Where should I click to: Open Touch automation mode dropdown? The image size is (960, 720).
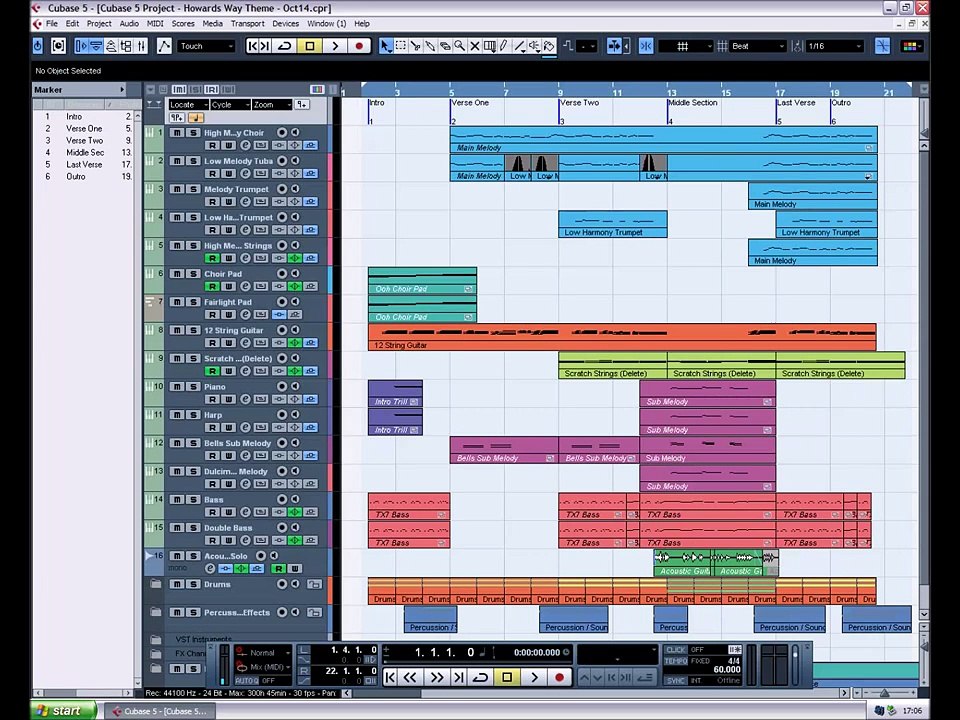[206, 46]
